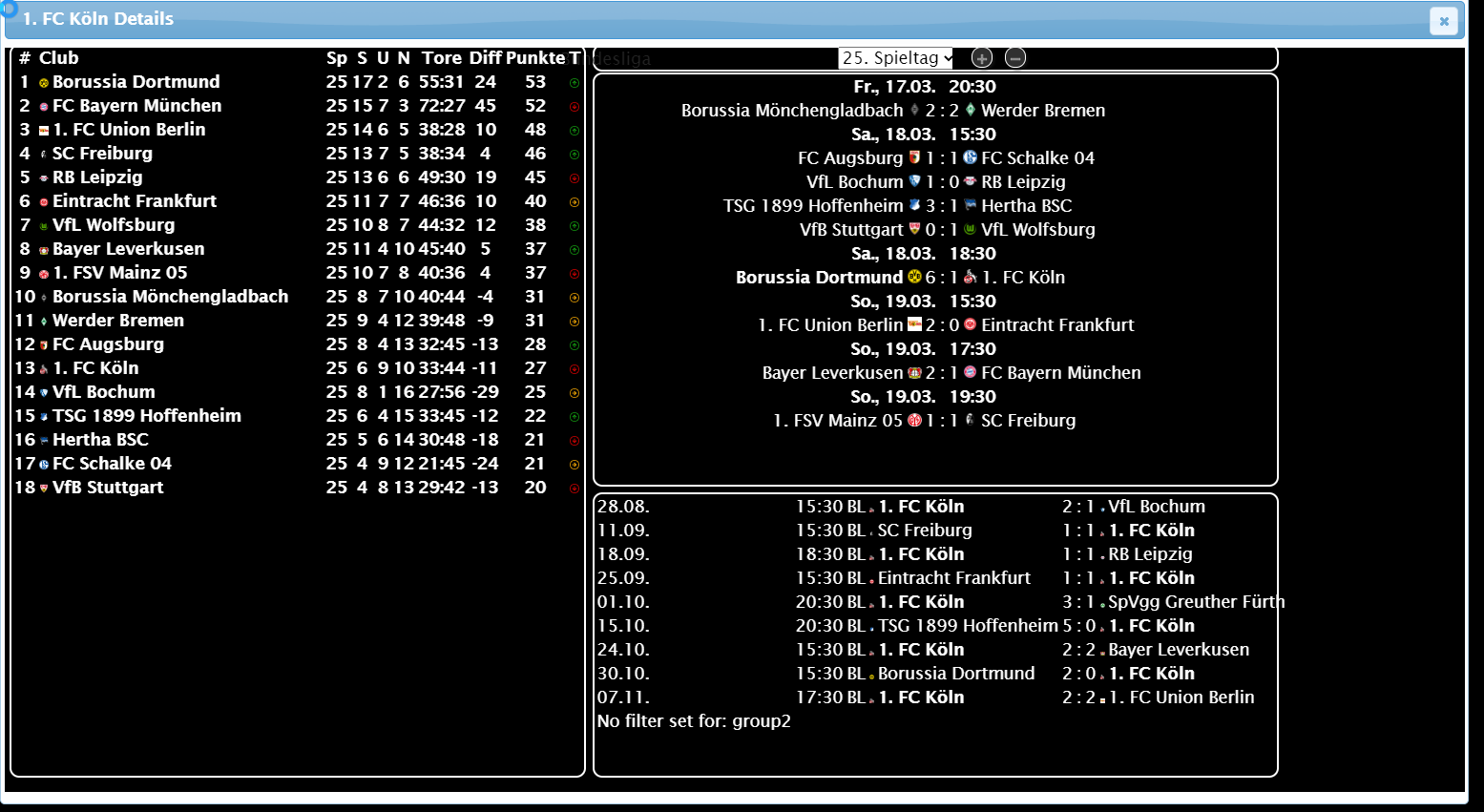Click the red trend indicator for RB Leipzig
This screenshot has width=1484, height=812.
(575, 178)
